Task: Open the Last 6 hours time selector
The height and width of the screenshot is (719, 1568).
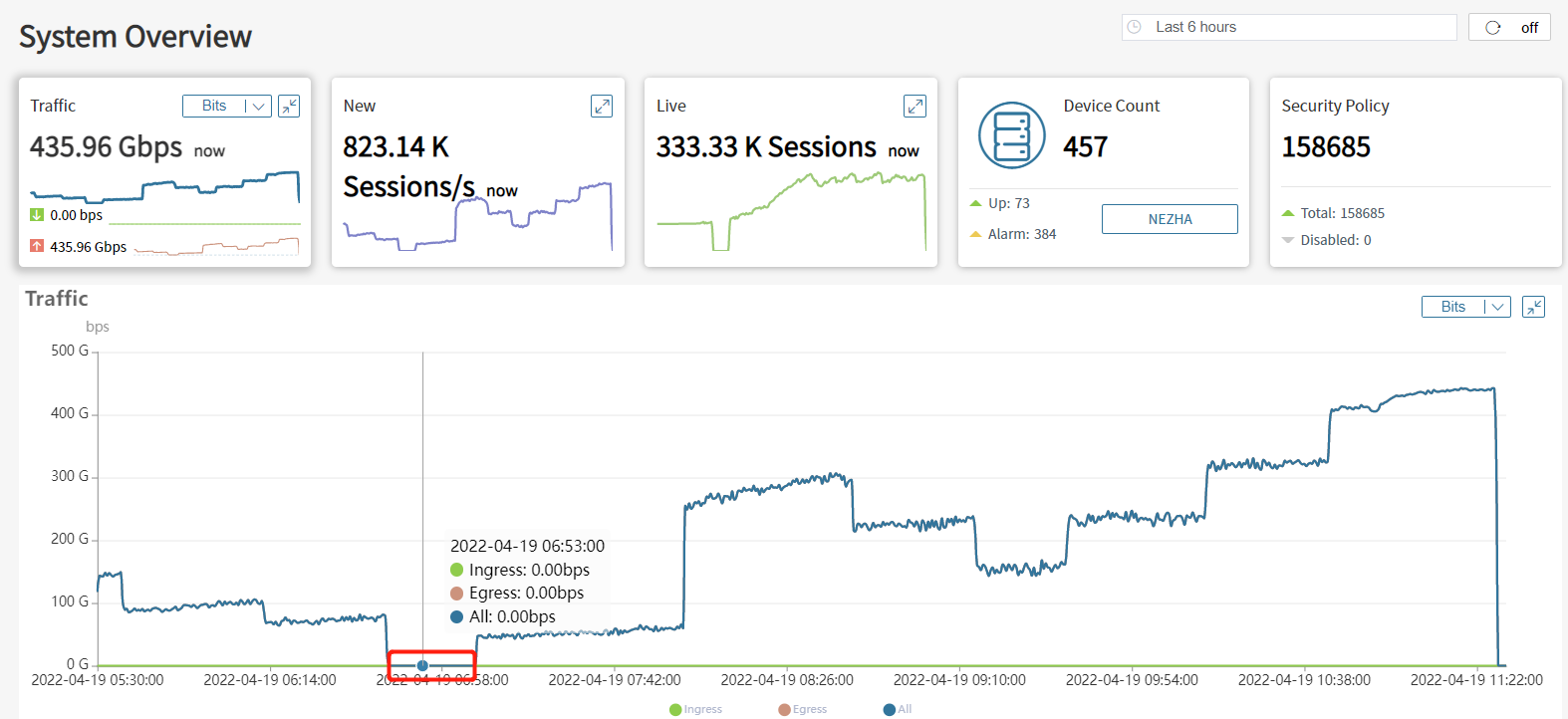Action: tap(1289, 27)
